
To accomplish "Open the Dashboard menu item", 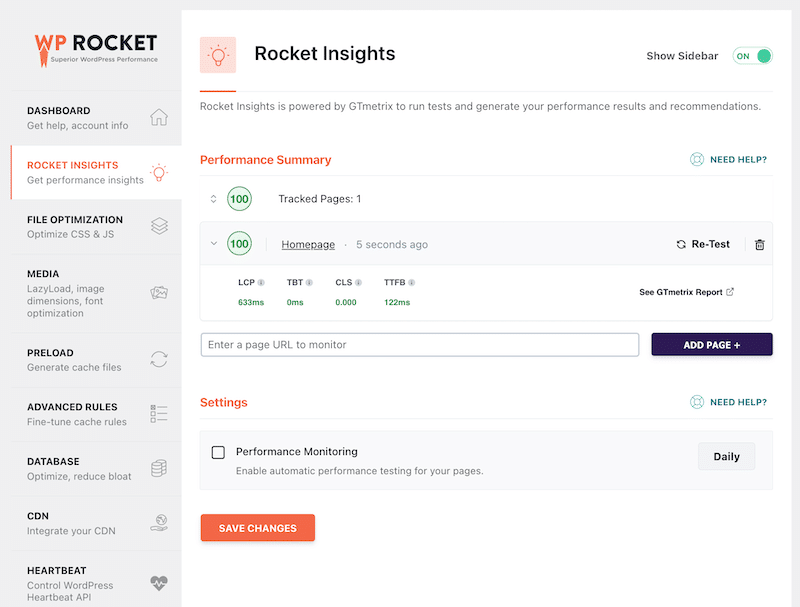I will [96, 118].
